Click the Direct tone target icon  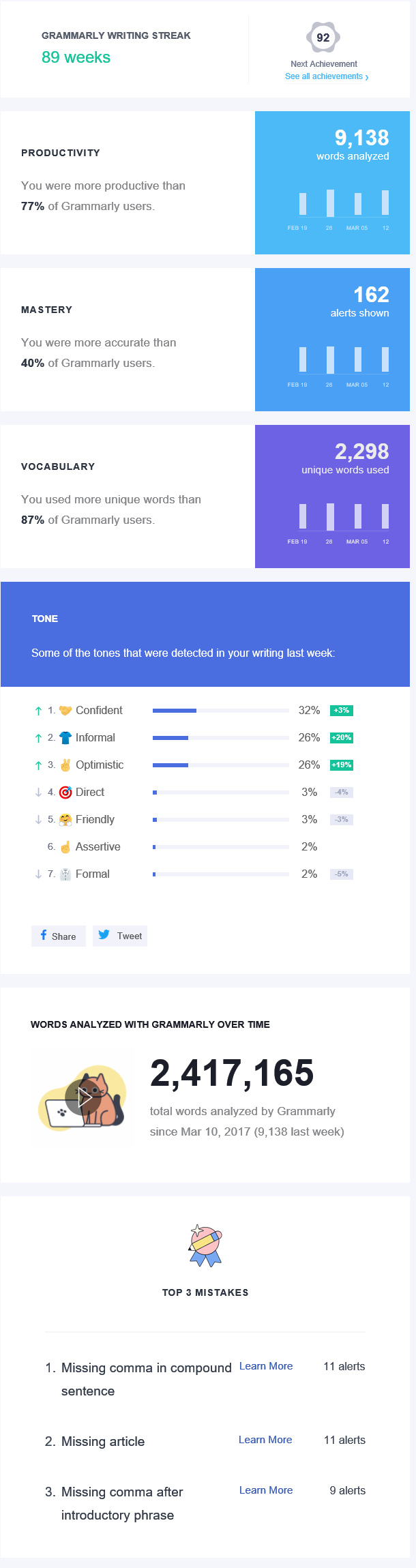pyautogui.click(x=65, y=793)
